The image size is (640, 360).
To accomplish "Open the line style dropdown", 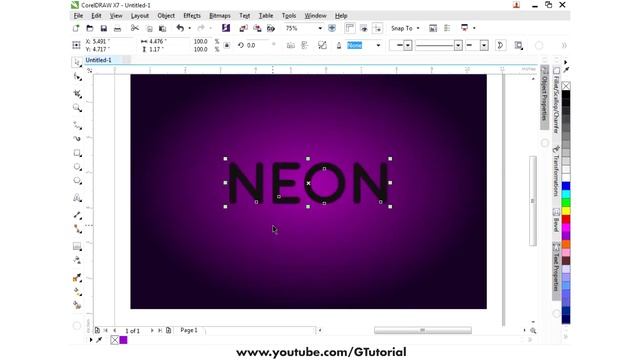I will [x=458, y=45].
